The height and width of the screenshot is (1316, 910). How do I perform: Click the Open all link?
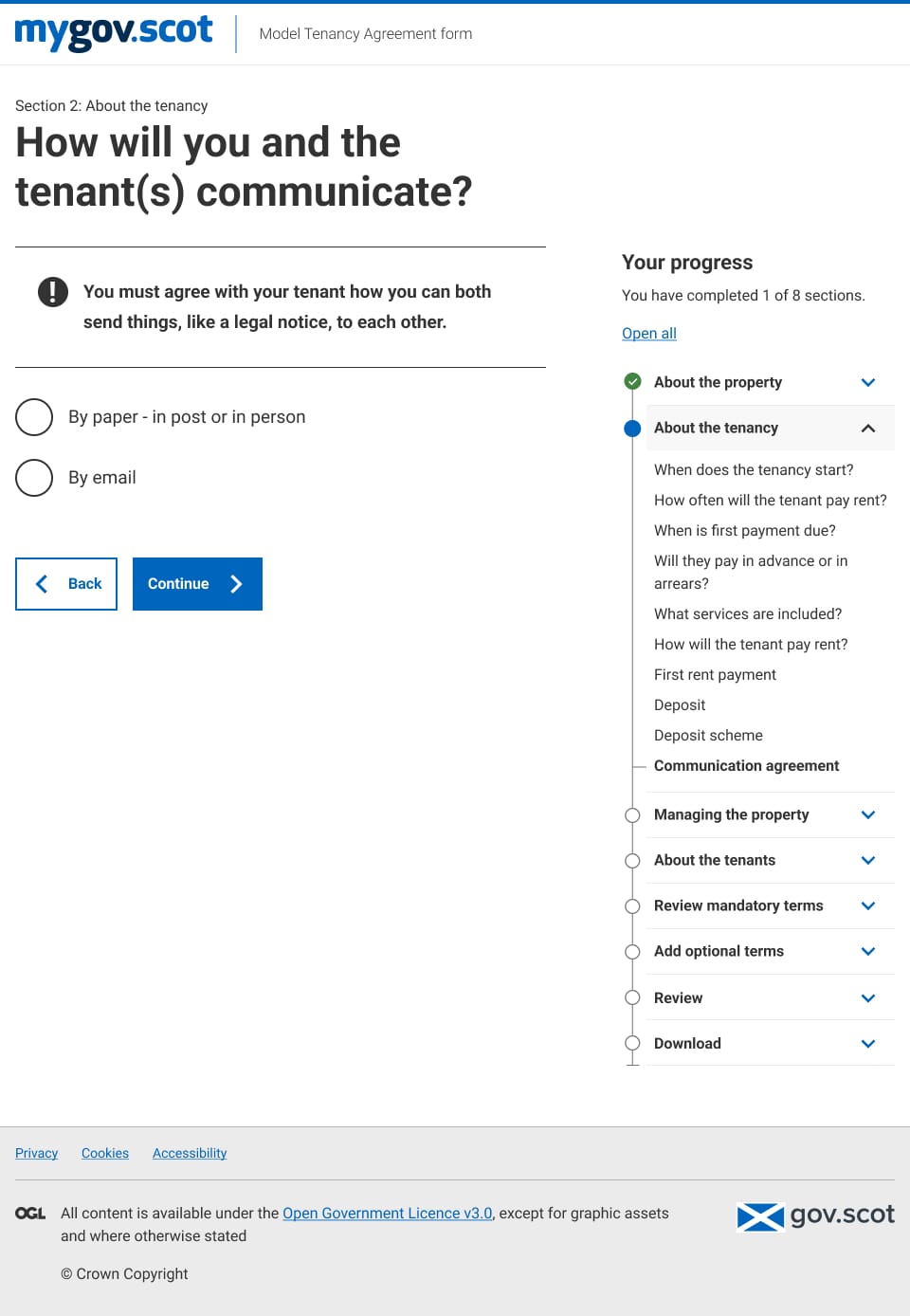[649, 334]
